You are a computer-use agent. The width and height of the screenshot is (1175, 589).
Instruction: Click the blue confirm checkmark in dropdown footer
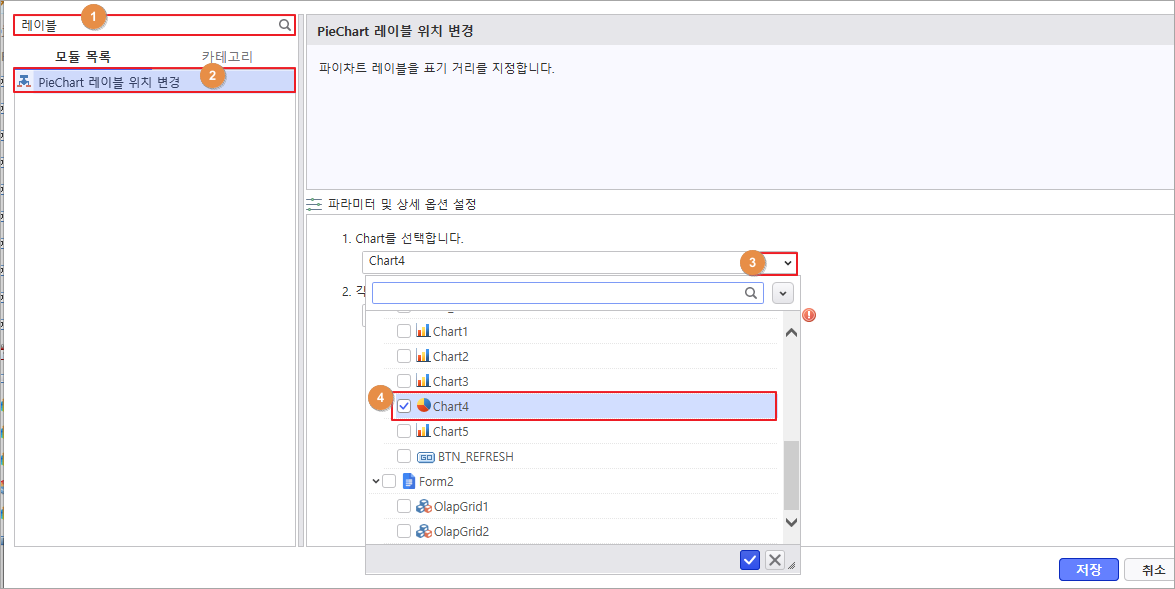pos(750,560)
